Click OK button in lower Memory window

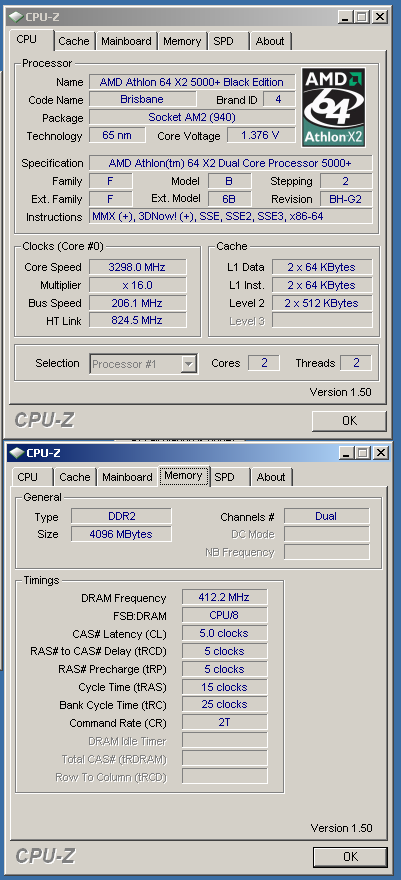click(x=350, y=856)
